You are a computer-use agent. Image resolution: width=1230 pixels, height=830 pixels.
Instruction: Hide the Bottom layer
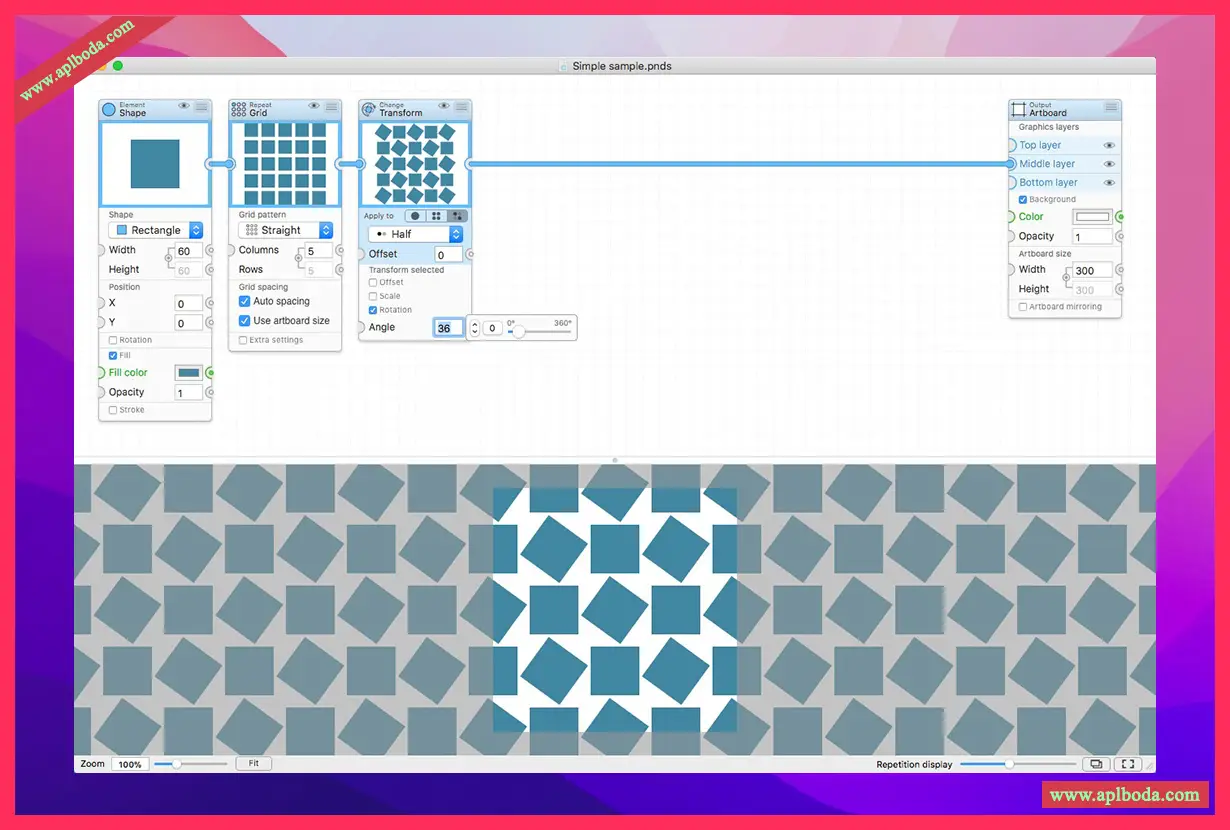click(x=1108, y=183)
